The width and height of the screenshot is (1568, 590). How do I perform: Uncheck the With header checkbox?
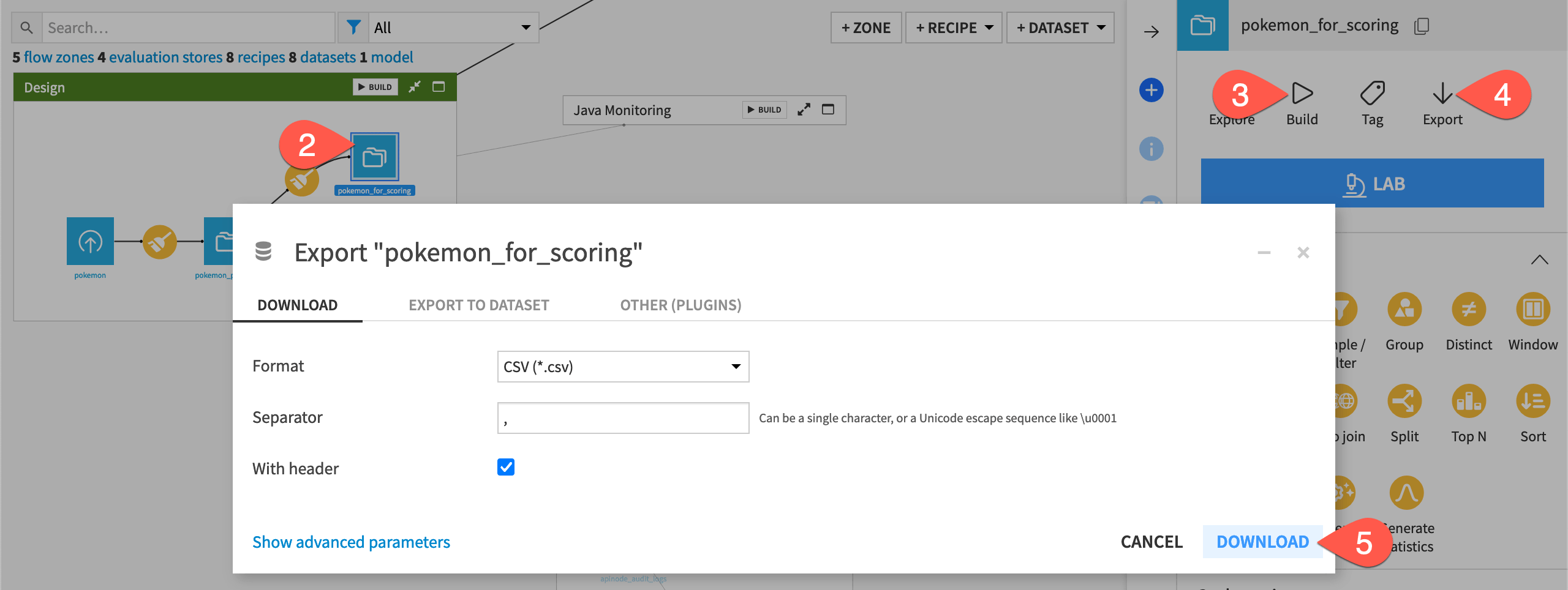coord(505,468)
